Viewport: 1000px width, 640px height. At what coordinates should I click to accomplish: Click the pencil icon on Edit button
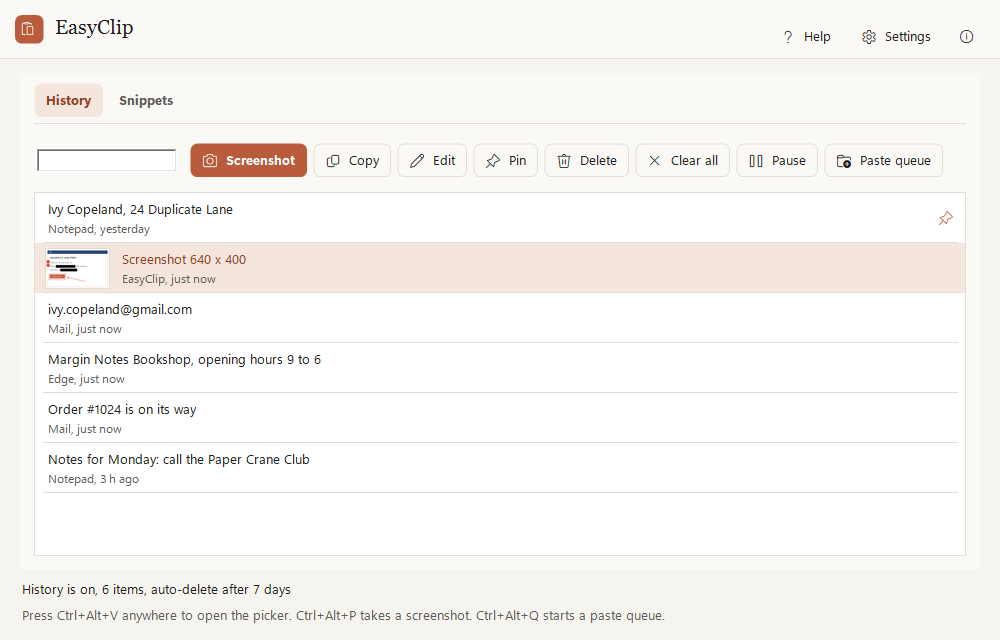(x=416, y=161)
